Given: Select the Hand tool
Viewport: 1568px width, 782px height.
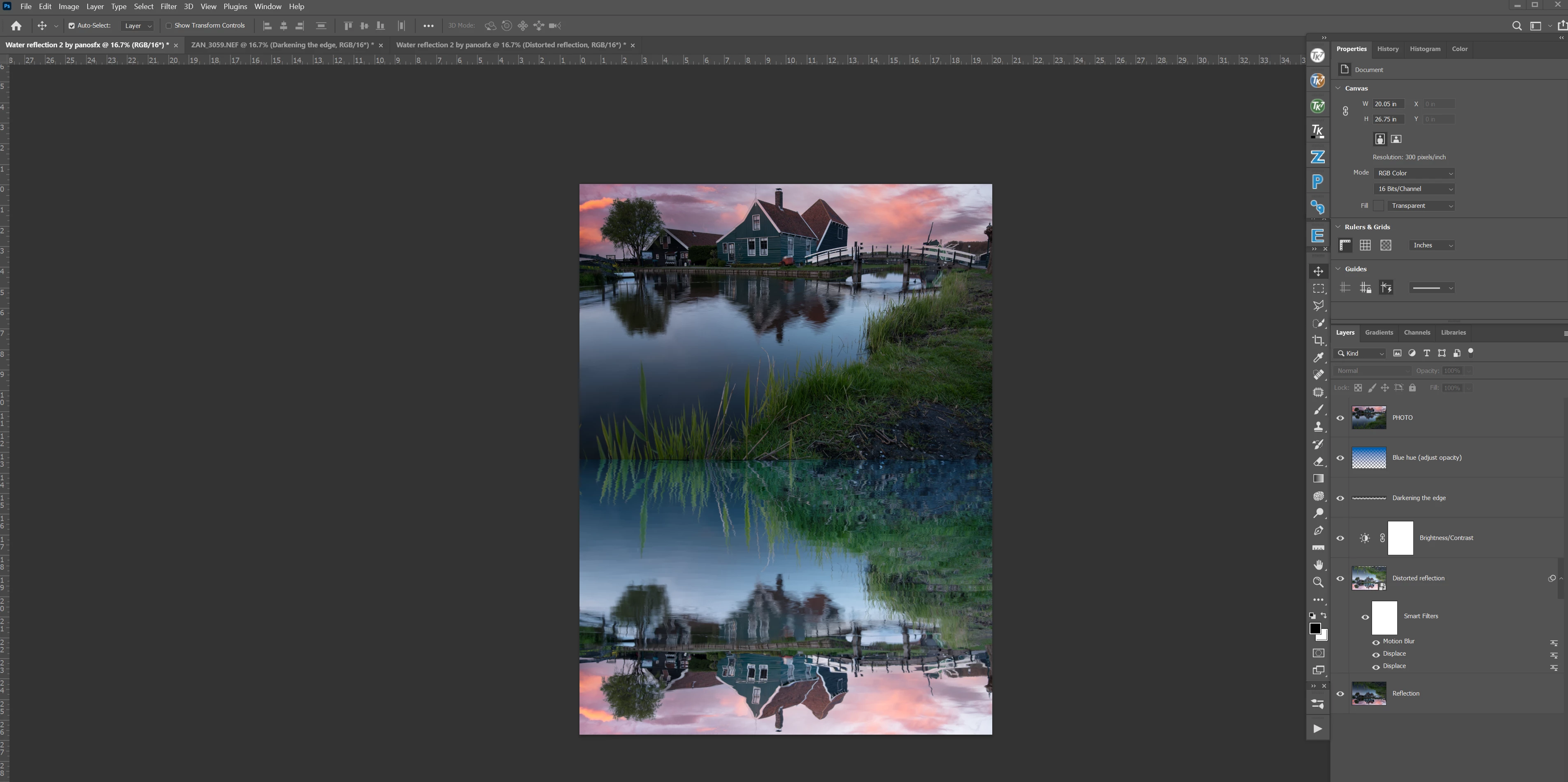Looking at the screenshot, I should coord(1318,566).
